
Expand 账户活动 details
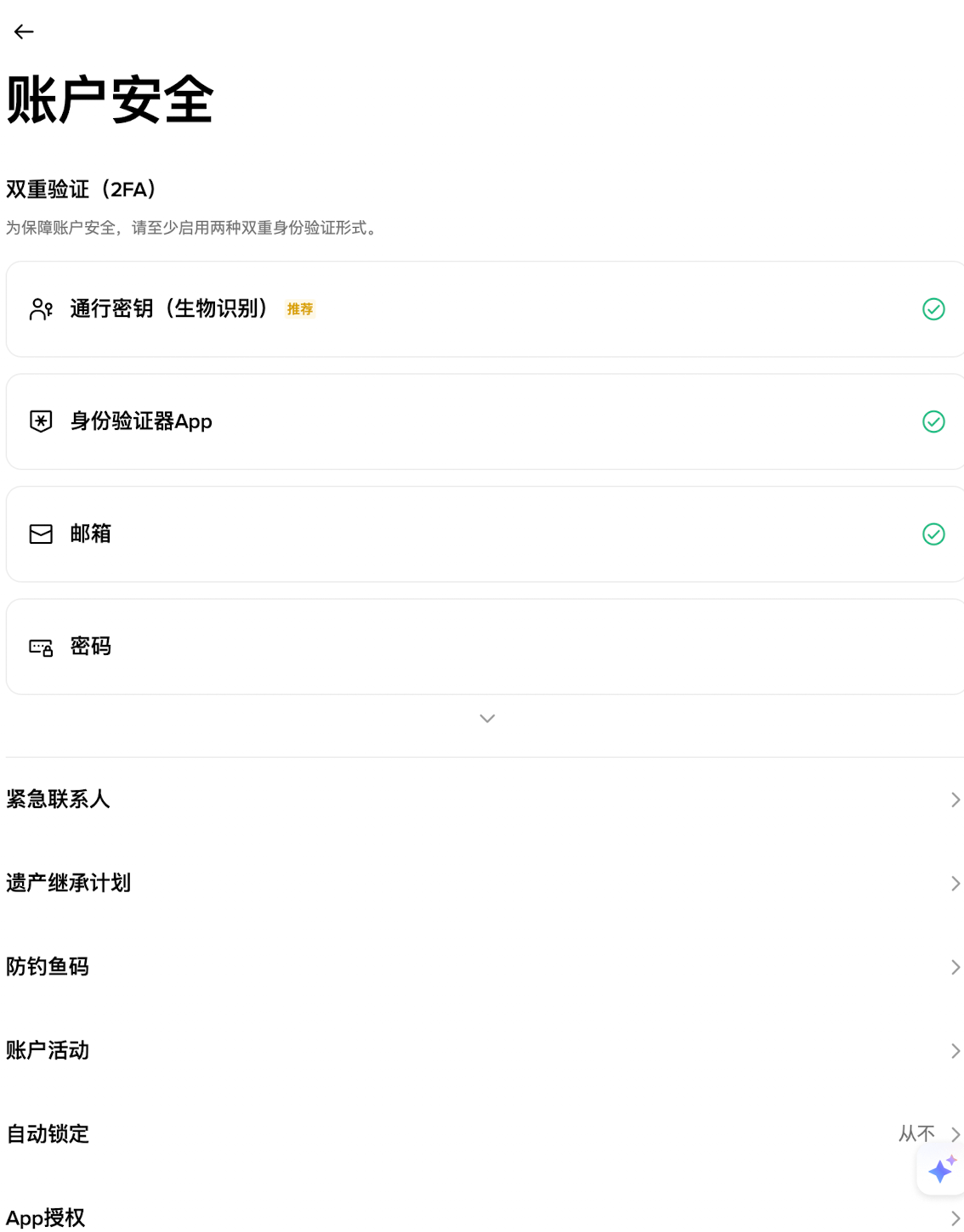click(954, 1050)
